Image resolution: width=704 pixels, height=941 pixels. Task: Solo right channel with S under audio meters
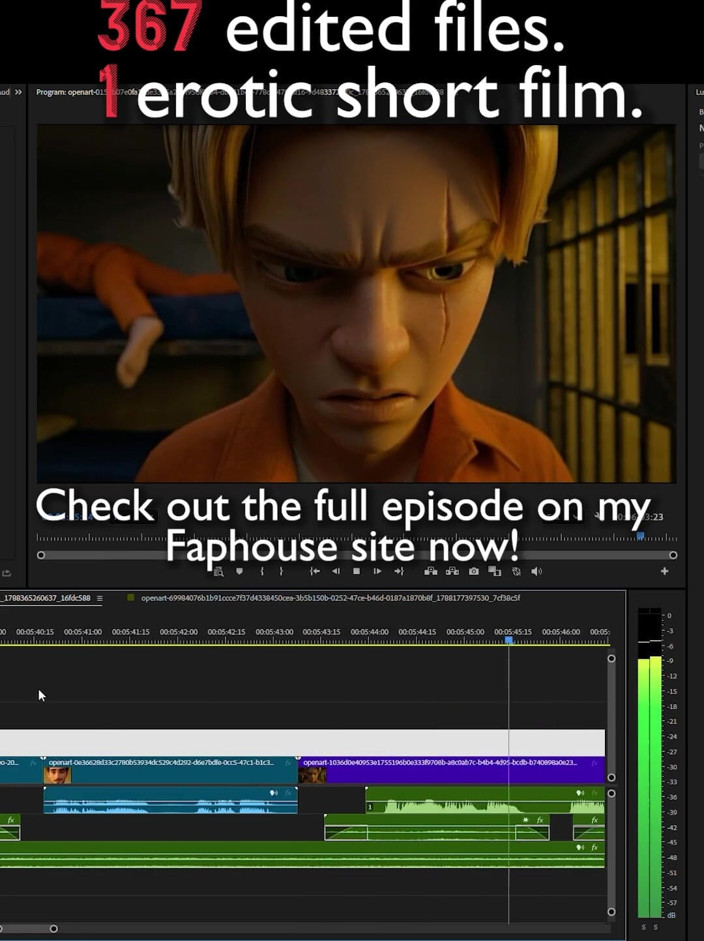(x=655, y=928)
